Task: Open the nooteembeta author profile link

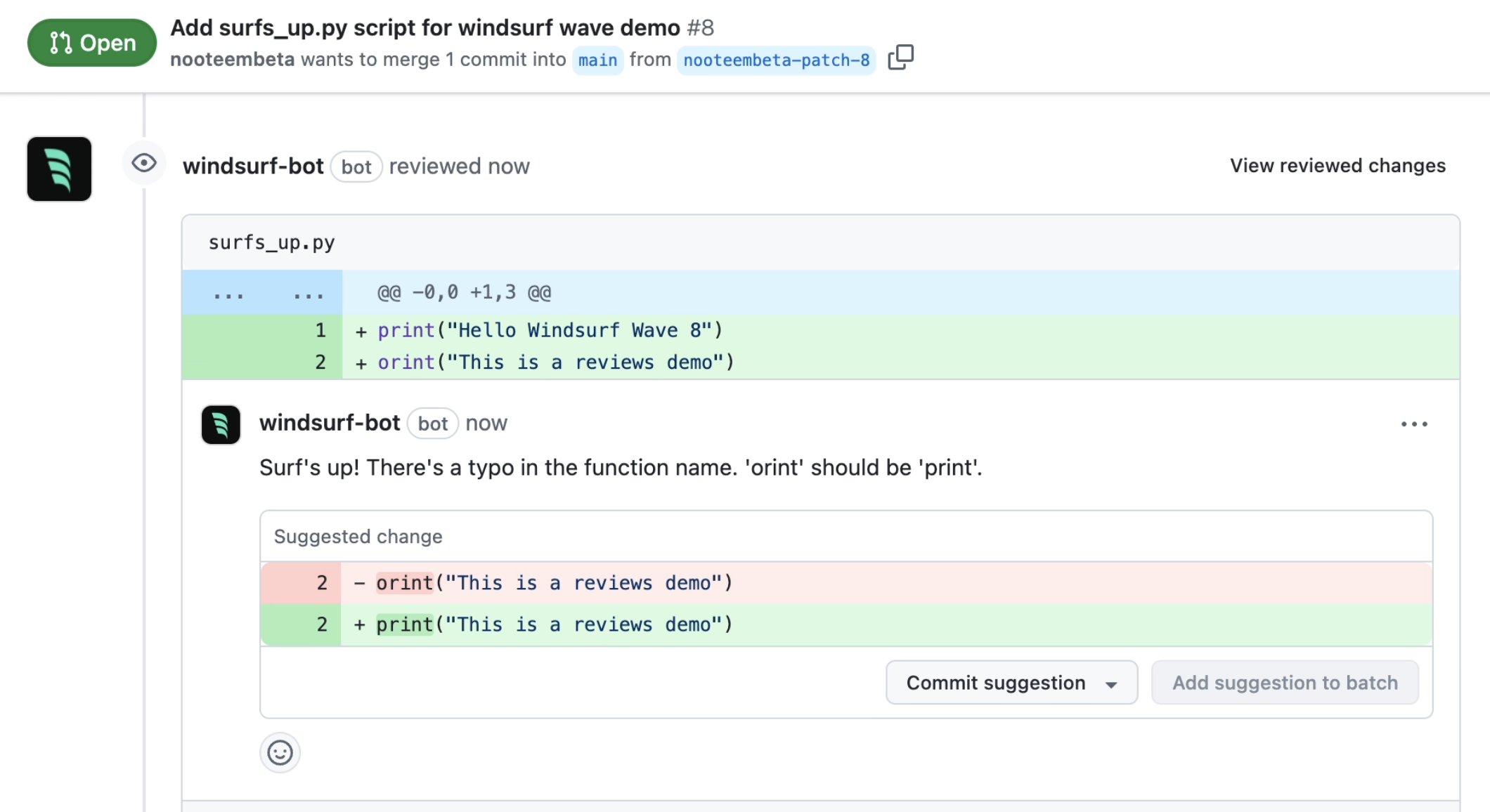Action: coord(233,59)
